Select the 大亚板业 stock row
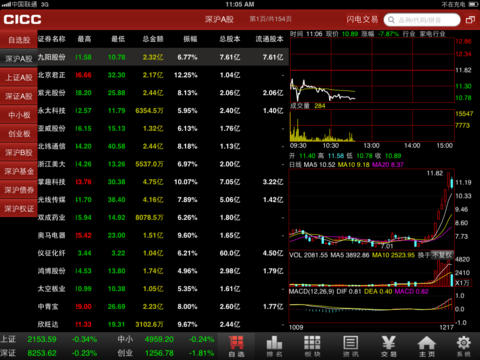480x360 pixels. pos(163,289)
